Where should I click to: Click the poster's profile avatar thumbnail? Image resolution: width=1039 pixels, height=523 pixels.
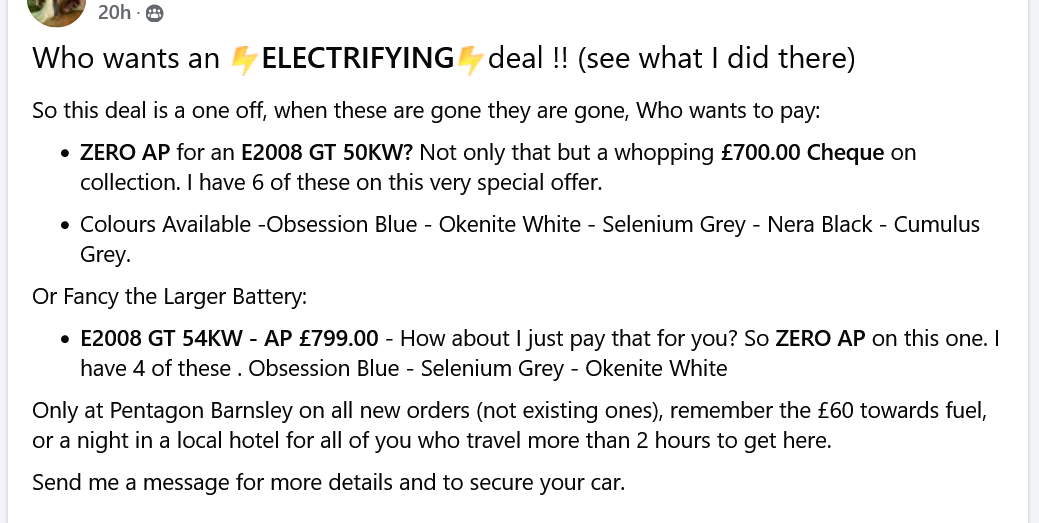click(x=56, y=8)
